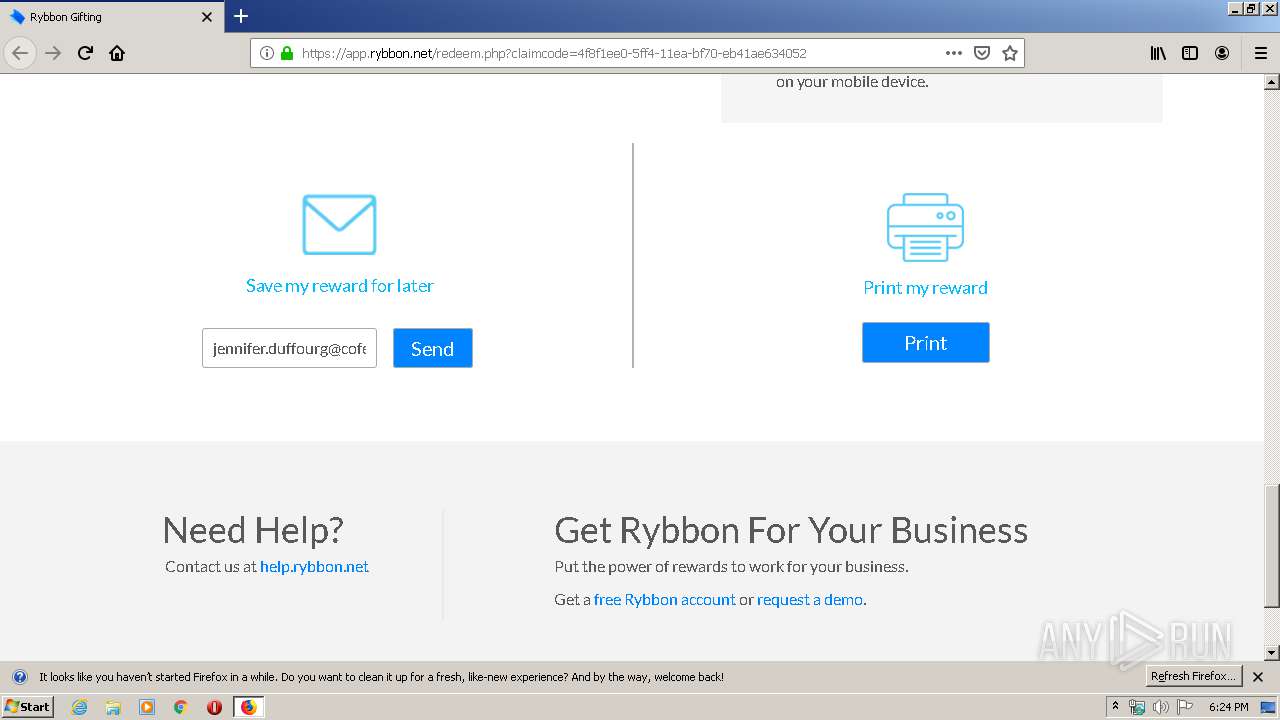Click the 'Need Help?' heading
Viewport: 1280px width, 720px height.
253,530
